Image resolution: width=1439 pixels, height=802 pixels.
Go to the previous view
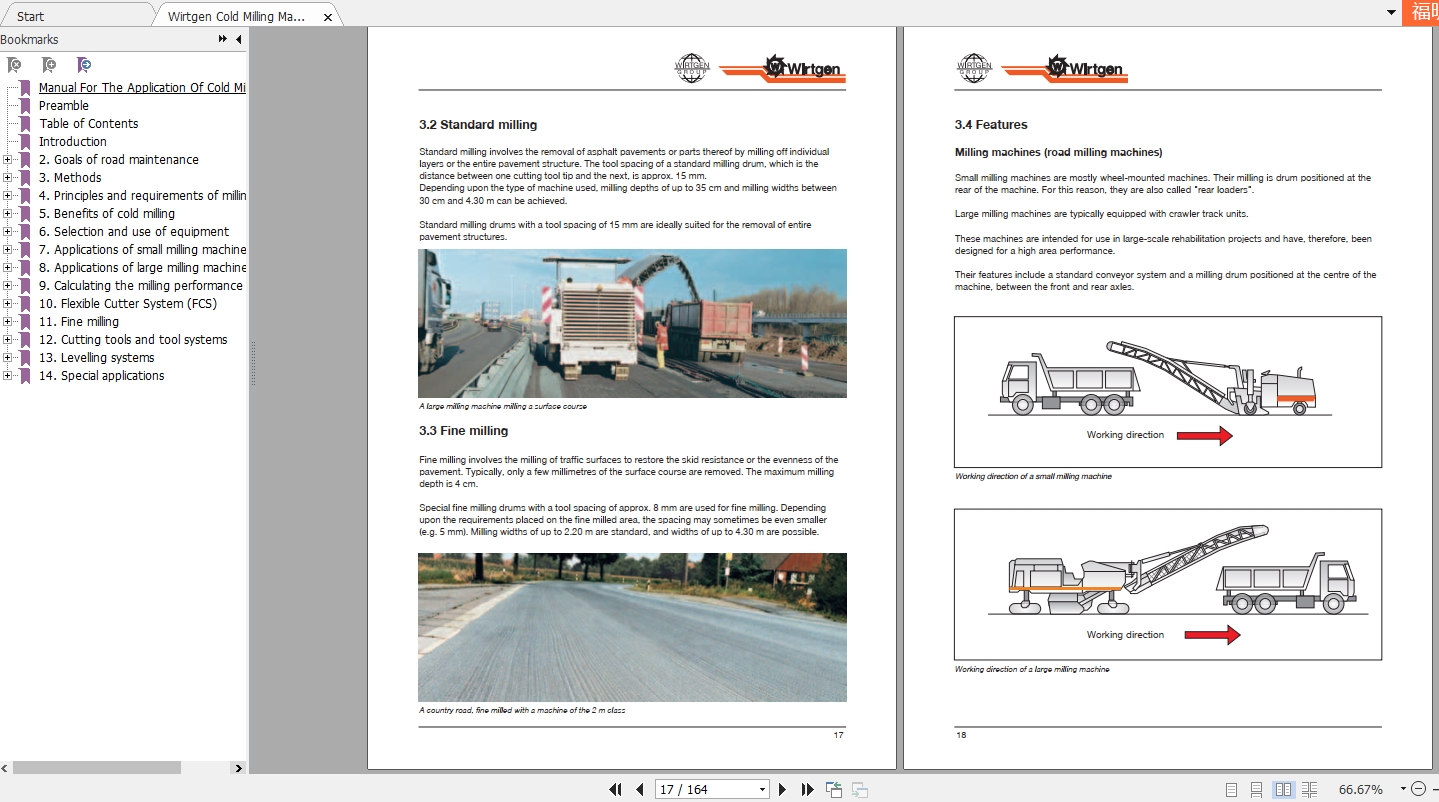coord(834,789)
